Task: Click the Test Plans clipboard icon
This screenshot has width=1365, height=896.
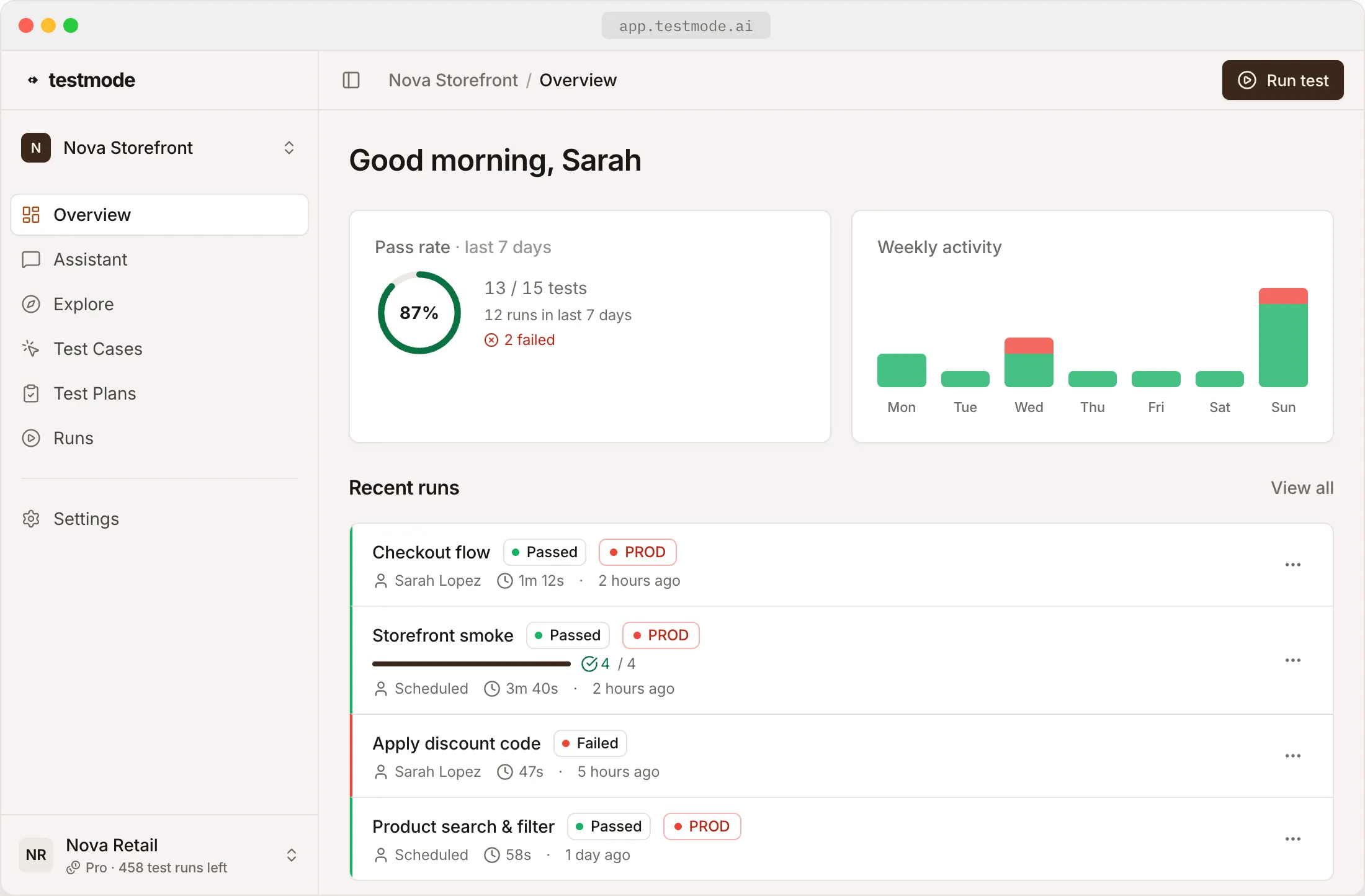Action: point(31,393)
